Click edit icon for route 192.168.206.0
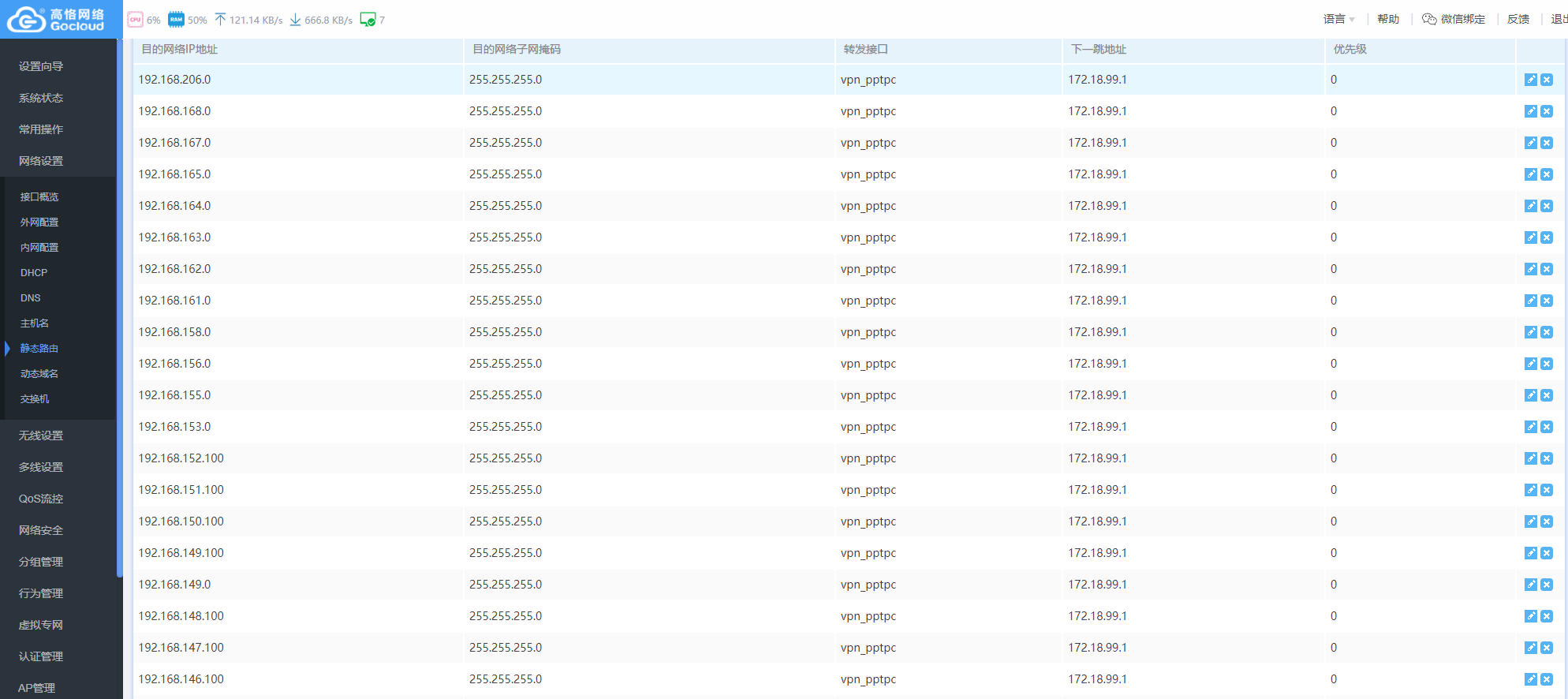Screen dimensions: 1568x699 pyautogui.click(x=1530, y=80)
